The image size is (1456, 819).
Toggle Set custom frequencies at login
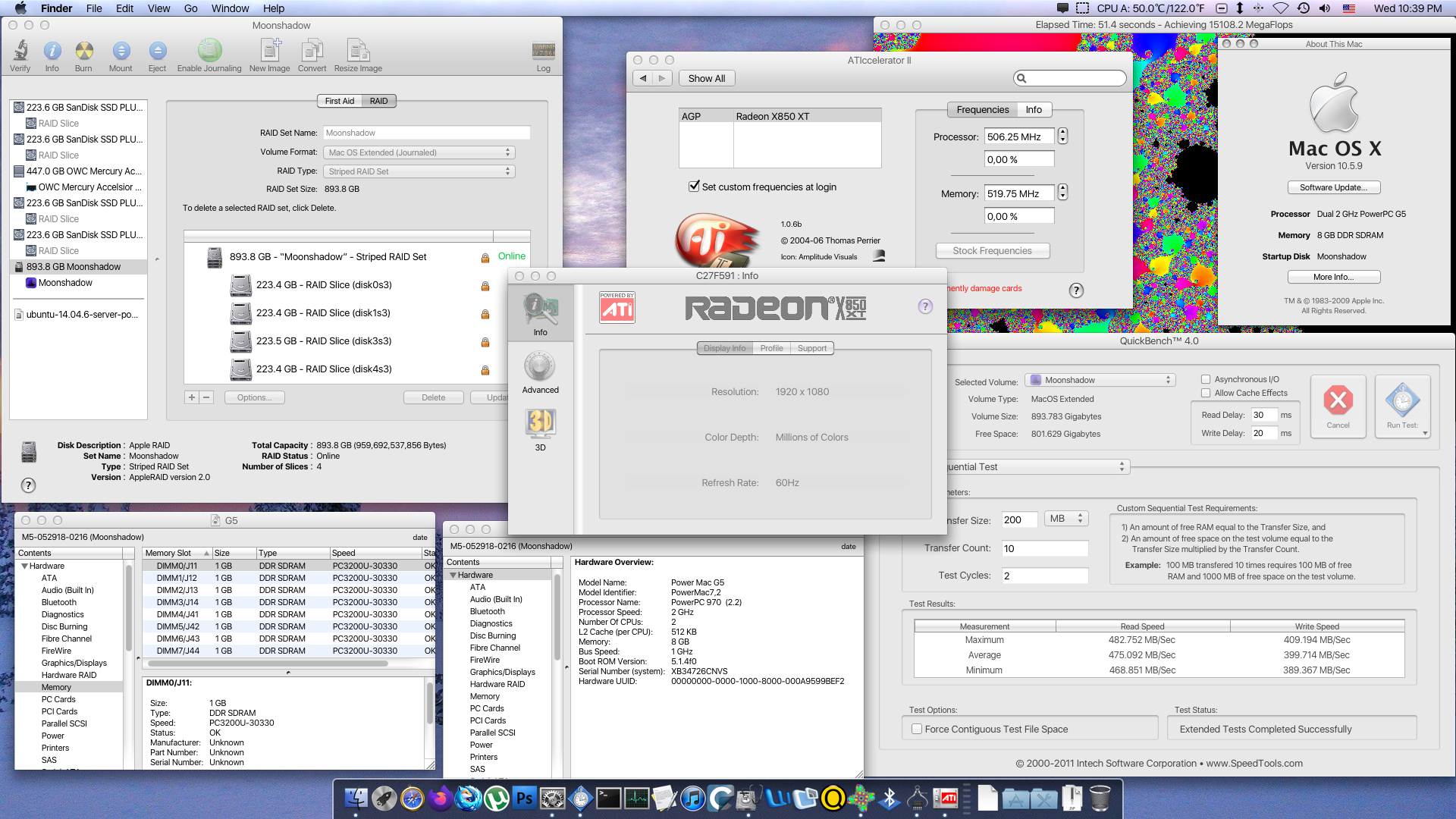pyautogui.click(x=694, y=187)
